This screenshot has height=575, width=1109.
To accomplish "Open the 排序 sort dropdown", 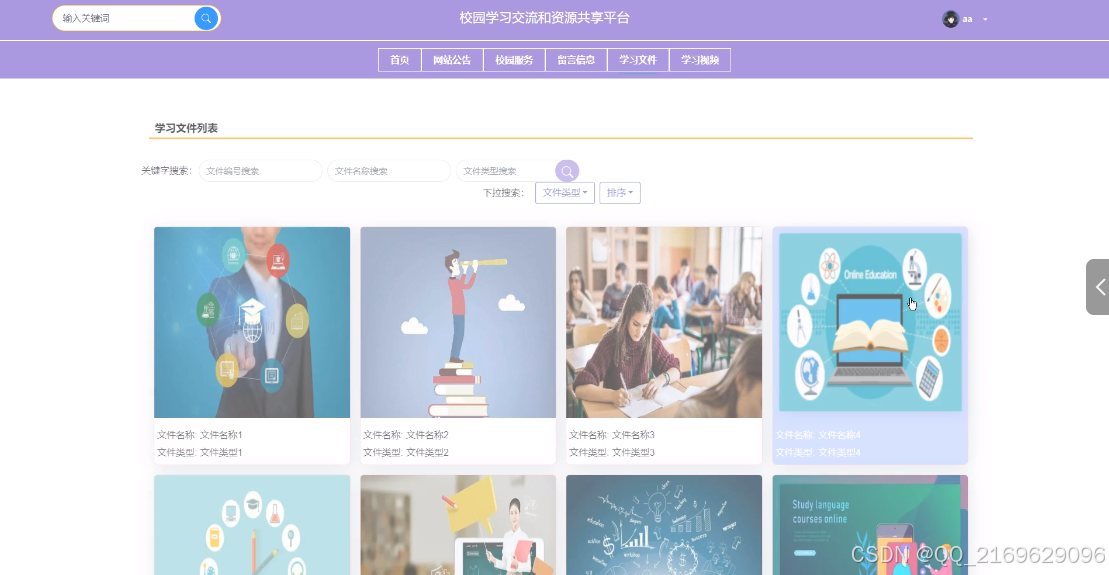I will click(x=620, y=192).
